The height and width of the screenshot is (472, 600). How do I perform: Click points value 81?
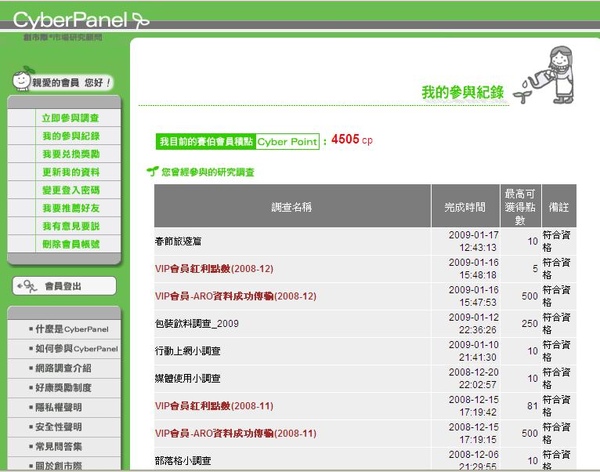[532, 406]
